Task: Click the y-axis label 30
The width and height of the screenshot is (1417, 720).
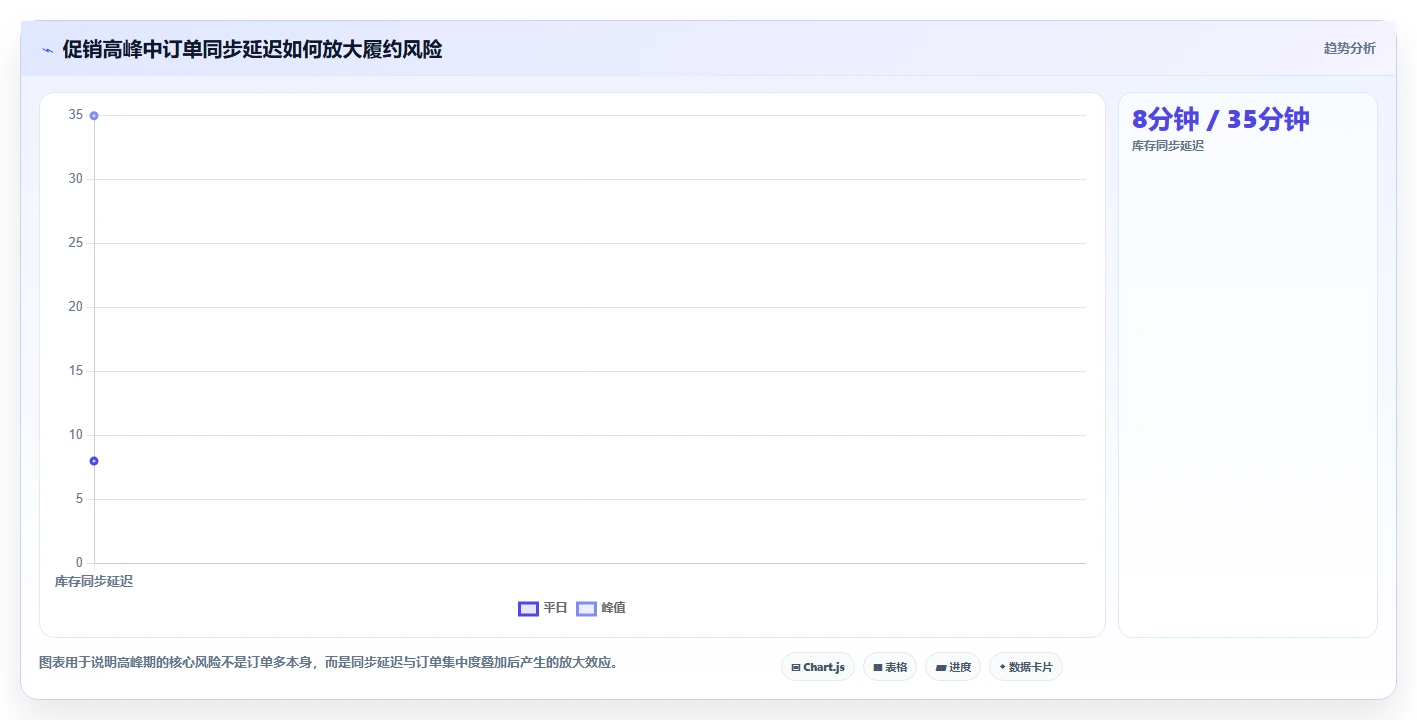Action: 76,179
